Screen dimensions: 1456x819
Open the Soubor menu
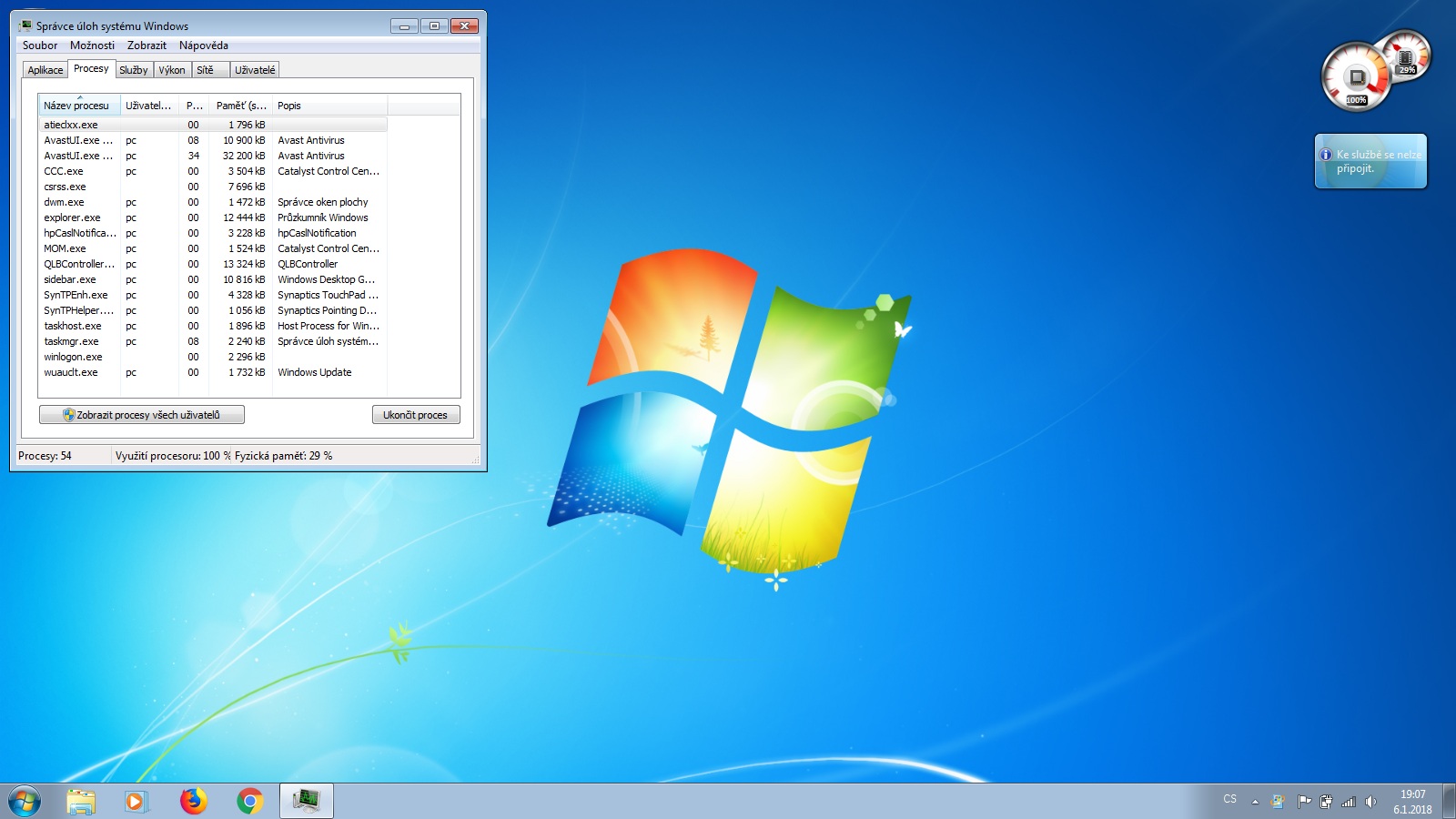[x=40, y=45]
